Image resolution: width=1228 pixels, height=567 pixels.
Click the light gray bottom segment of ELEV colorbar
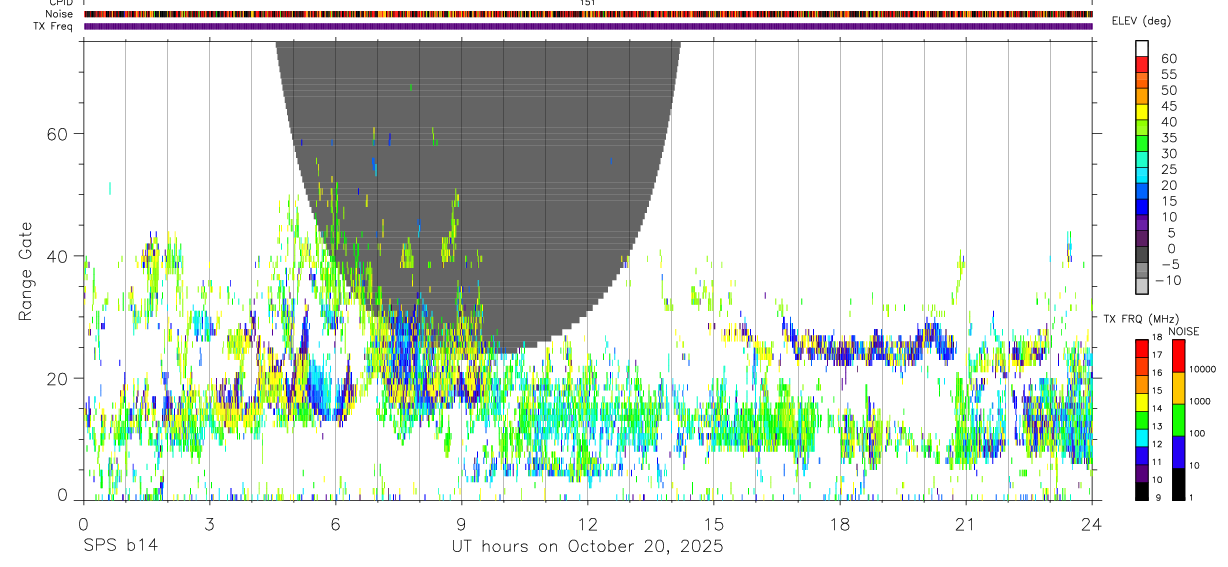pos(1142,286)
